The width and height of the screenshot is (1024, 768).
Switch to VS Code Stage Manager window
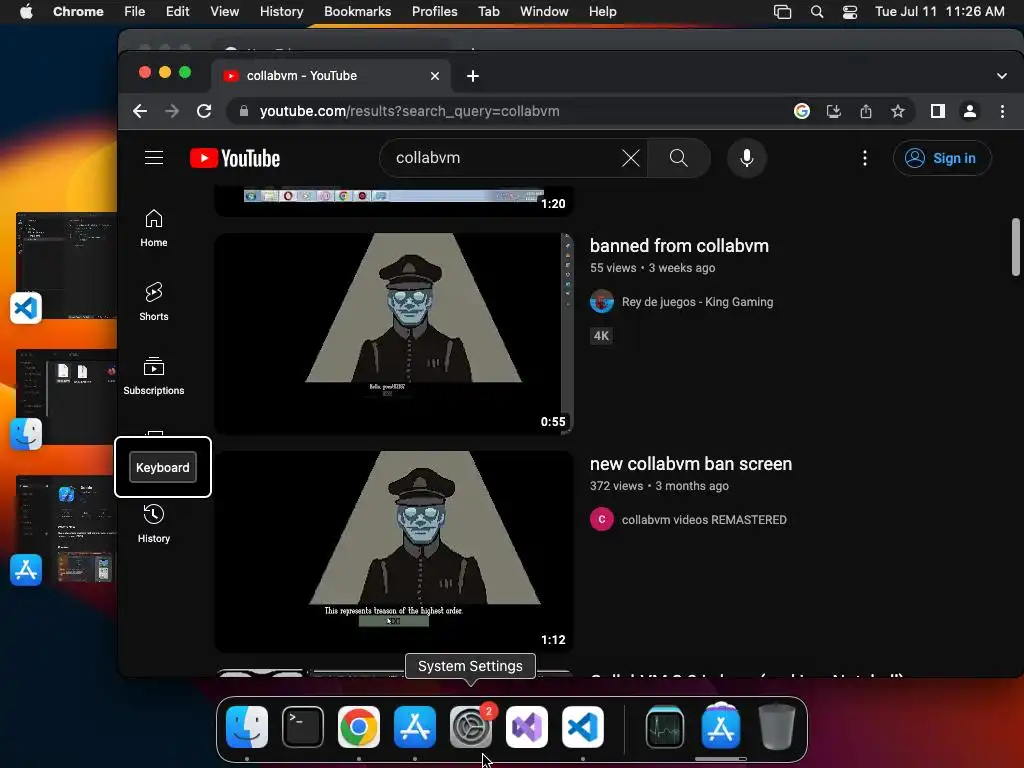[65, 265]
